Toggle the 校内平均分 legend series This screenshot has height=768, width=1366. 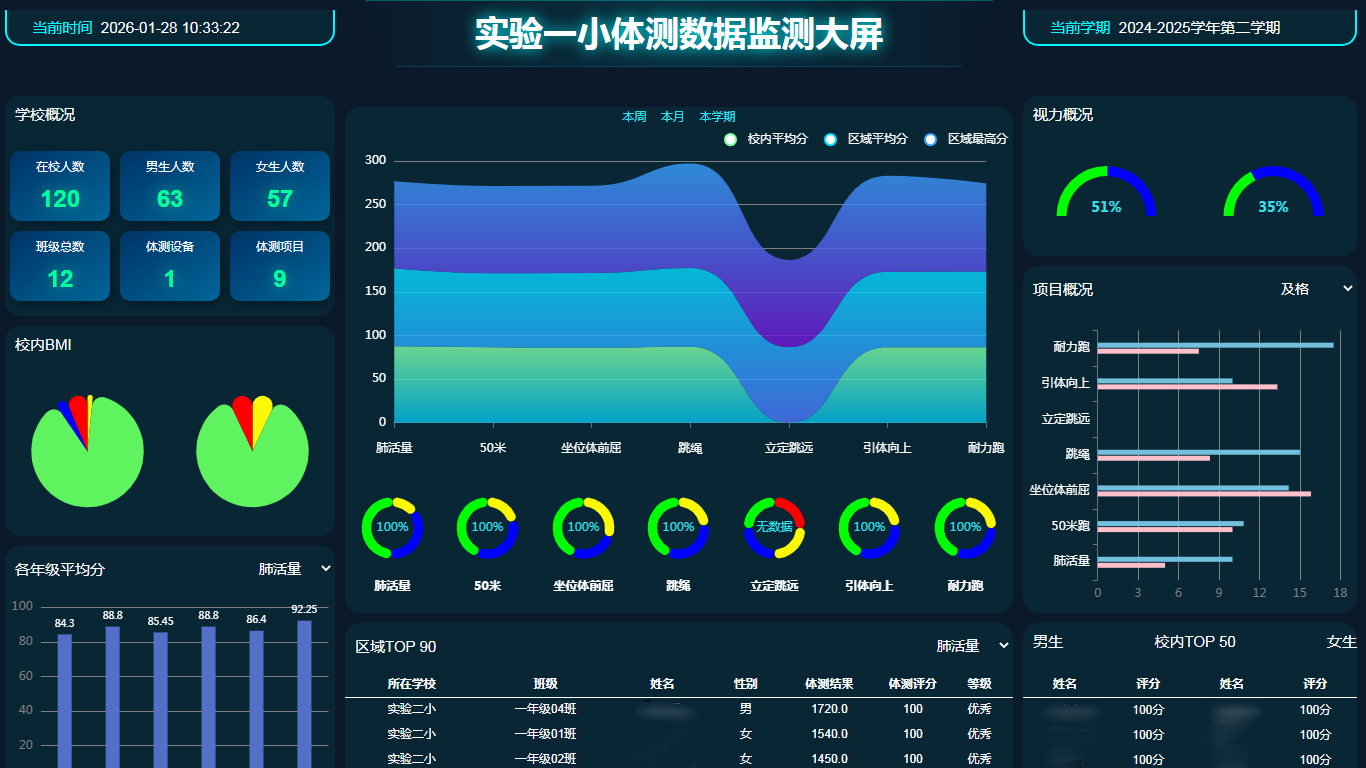click(766, 139)
